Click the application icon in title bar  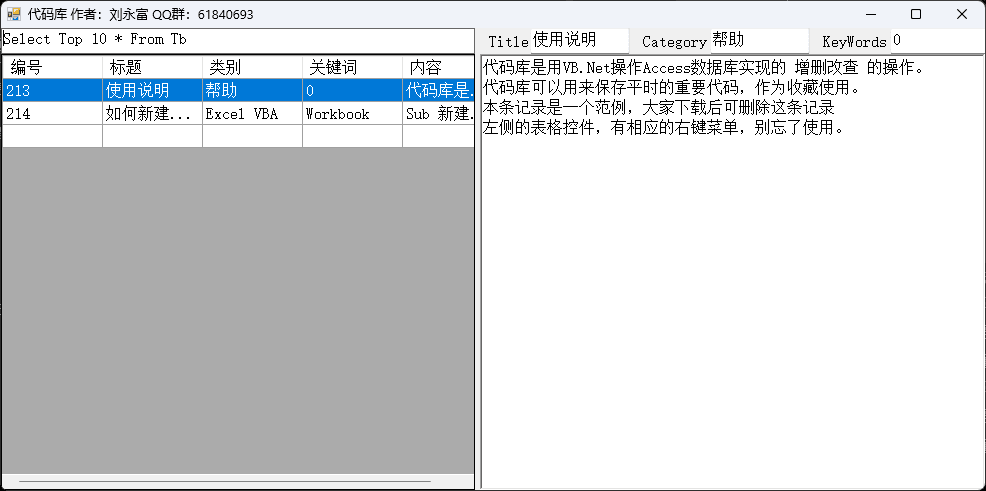14,14
